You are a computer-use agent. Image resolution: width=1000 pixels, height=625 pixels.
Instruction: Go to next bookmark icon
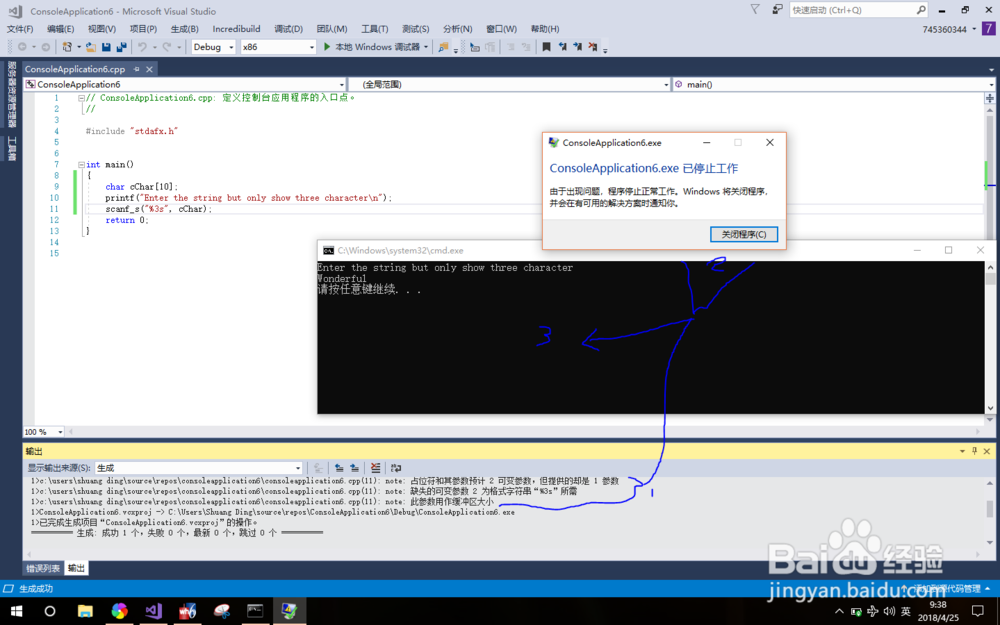[577, 47]
